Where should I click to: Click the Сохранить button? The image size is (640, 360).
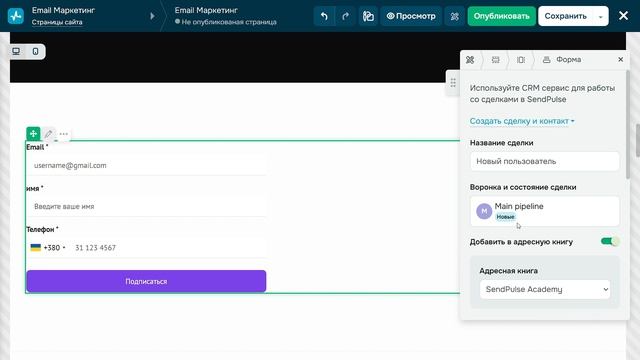point(566,16)
